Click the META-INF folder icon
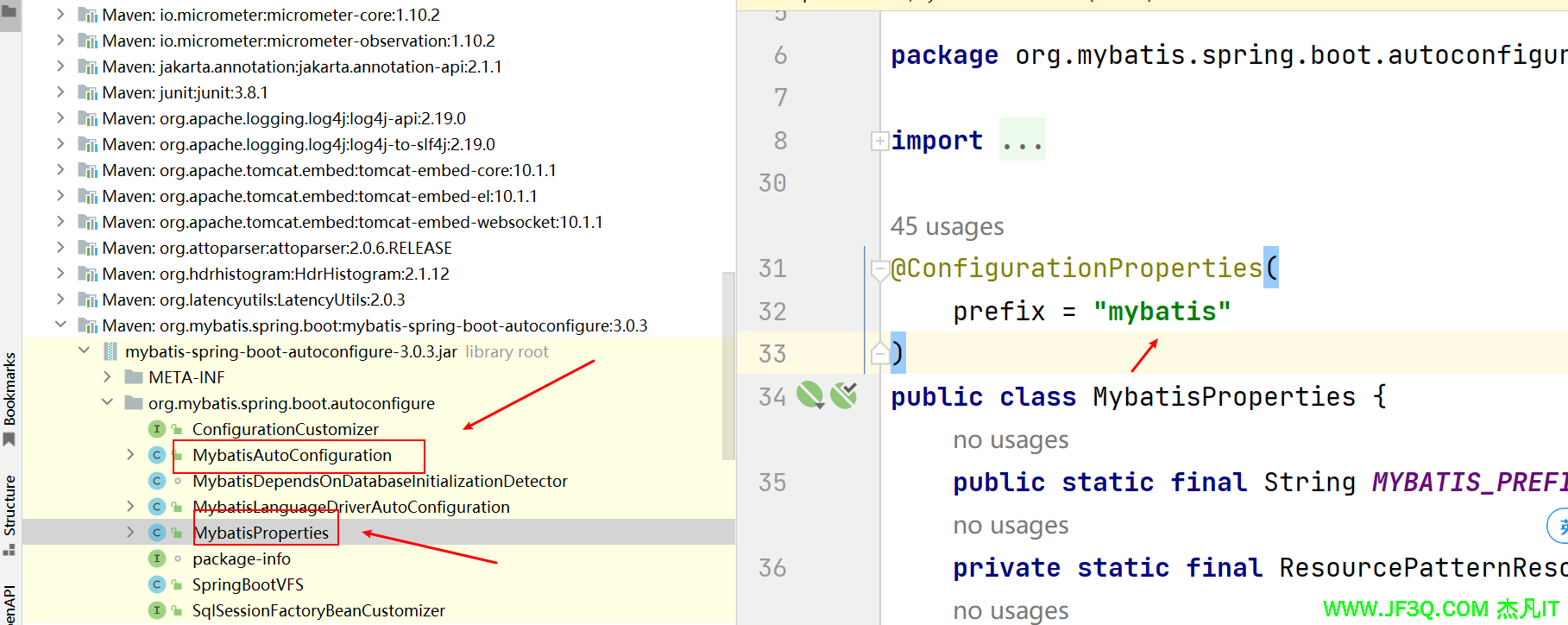 pos(134,377)
